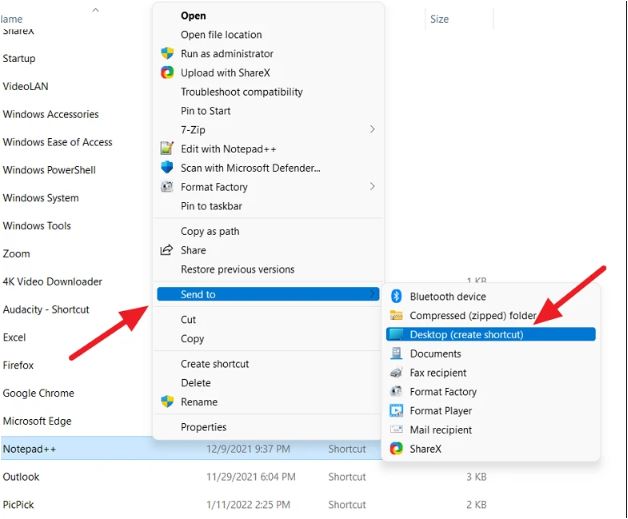Viewport: 628px width, 519px height.
Task: Expand the 7-Zip submenu arrow
Action: click(372, 129)
